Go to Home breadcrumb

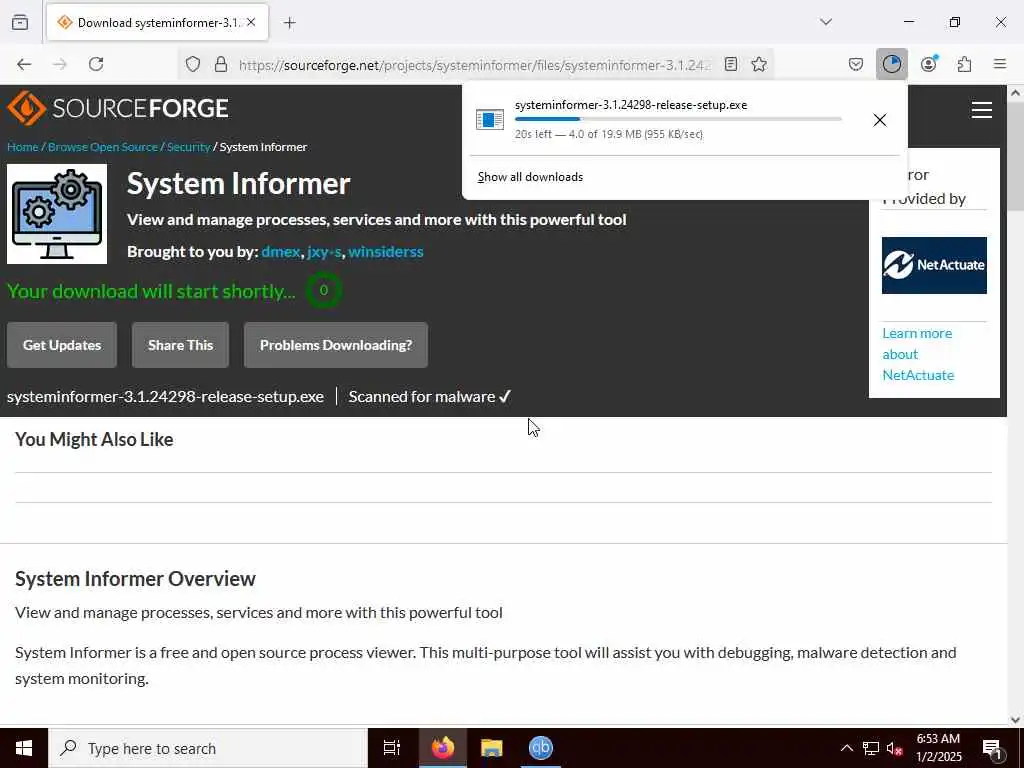point(23,147)
